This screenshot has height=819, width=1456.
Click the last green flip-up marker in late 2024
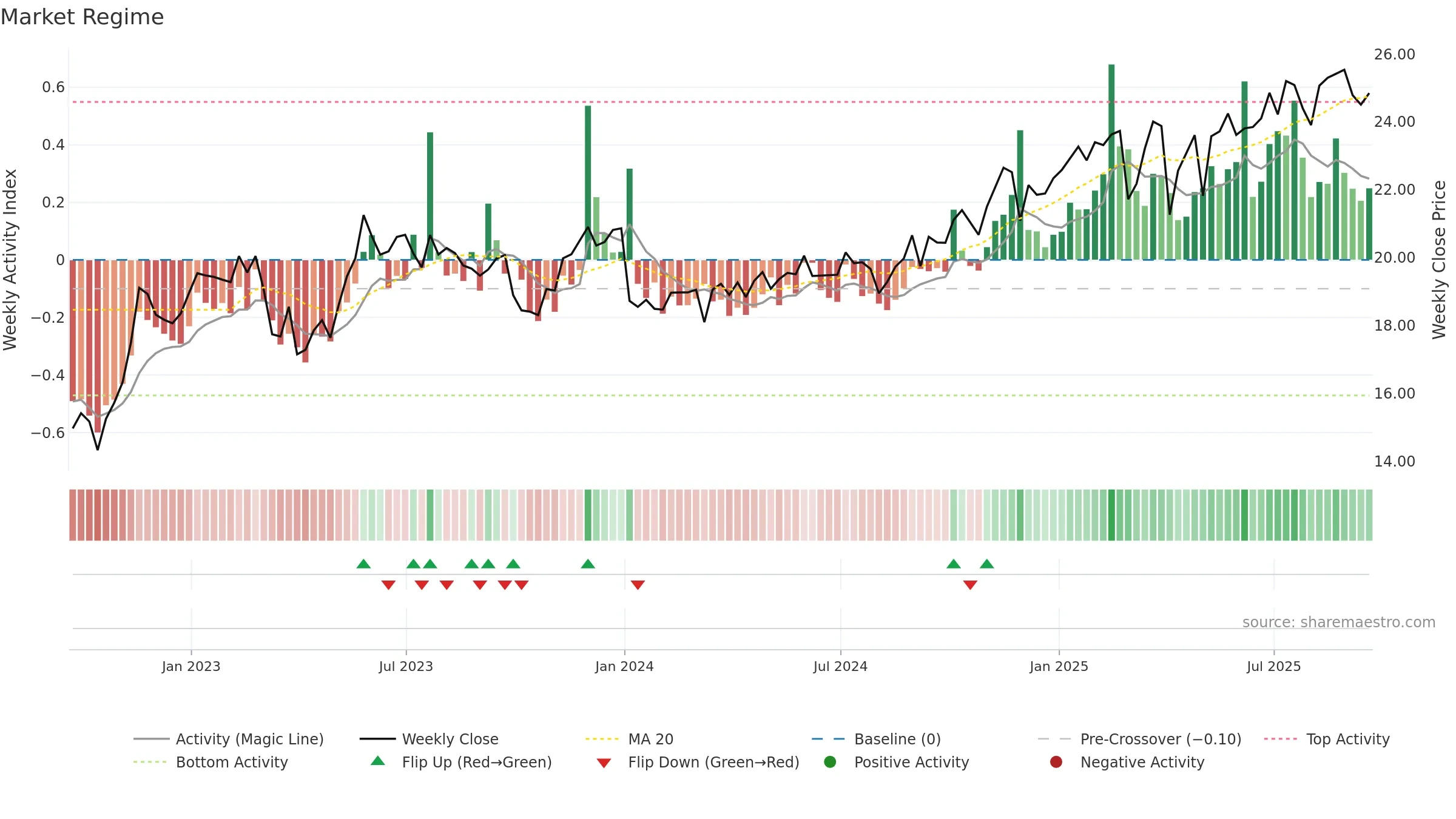[987, 564]
